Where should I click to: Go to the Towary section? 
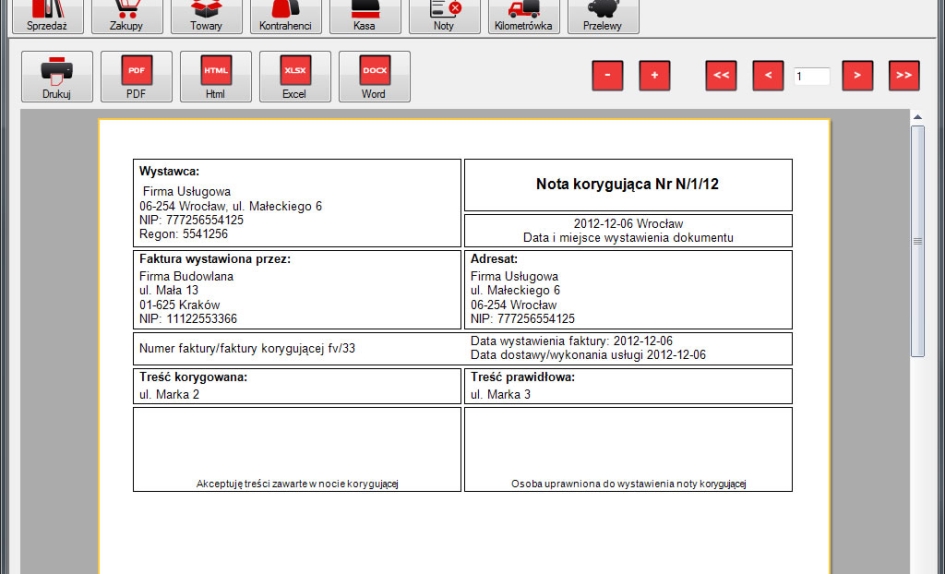(206, 15)
